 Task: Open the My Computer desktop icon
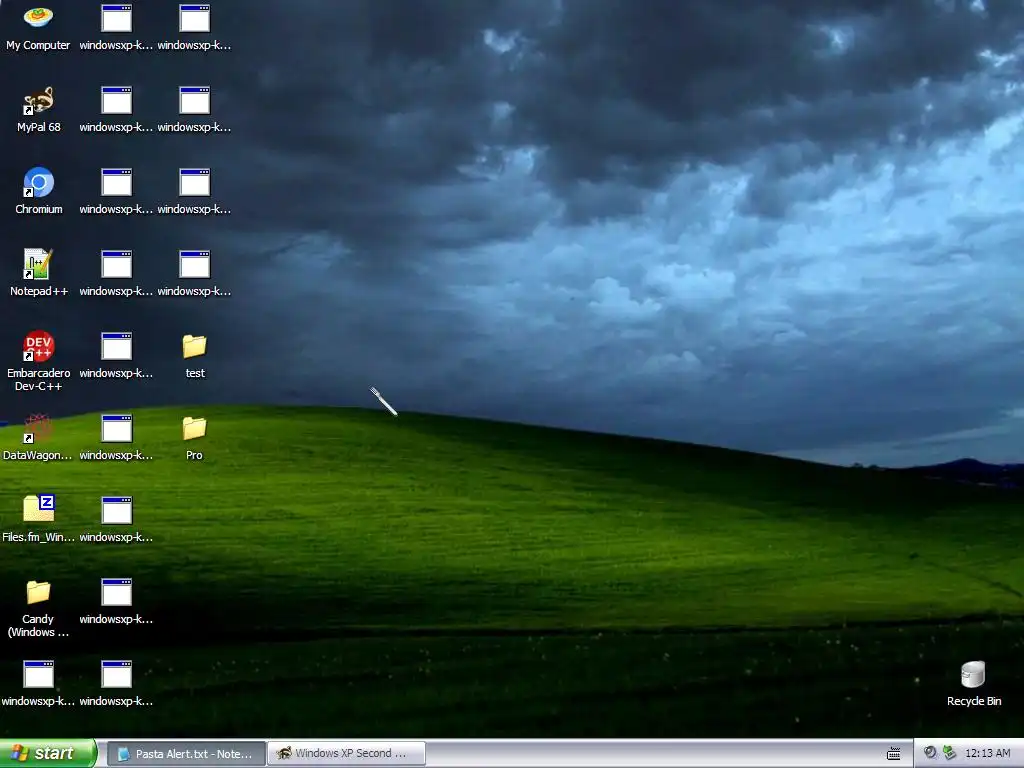[x=38, y=17]
